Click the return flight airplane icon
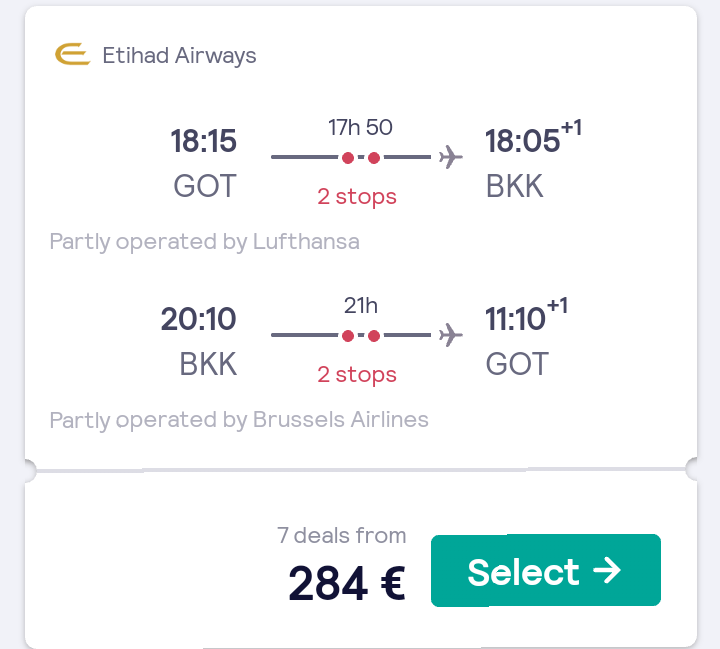Viewport: 720px width, 649px height. [450, 335]
